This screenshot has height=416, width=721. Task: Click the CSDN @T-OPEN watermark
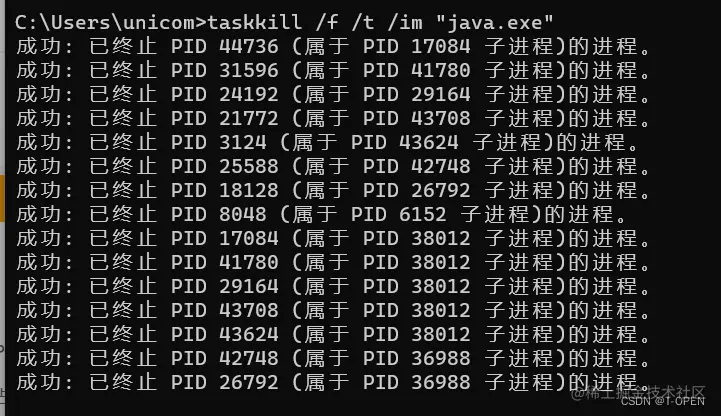(x=663, y=401)
